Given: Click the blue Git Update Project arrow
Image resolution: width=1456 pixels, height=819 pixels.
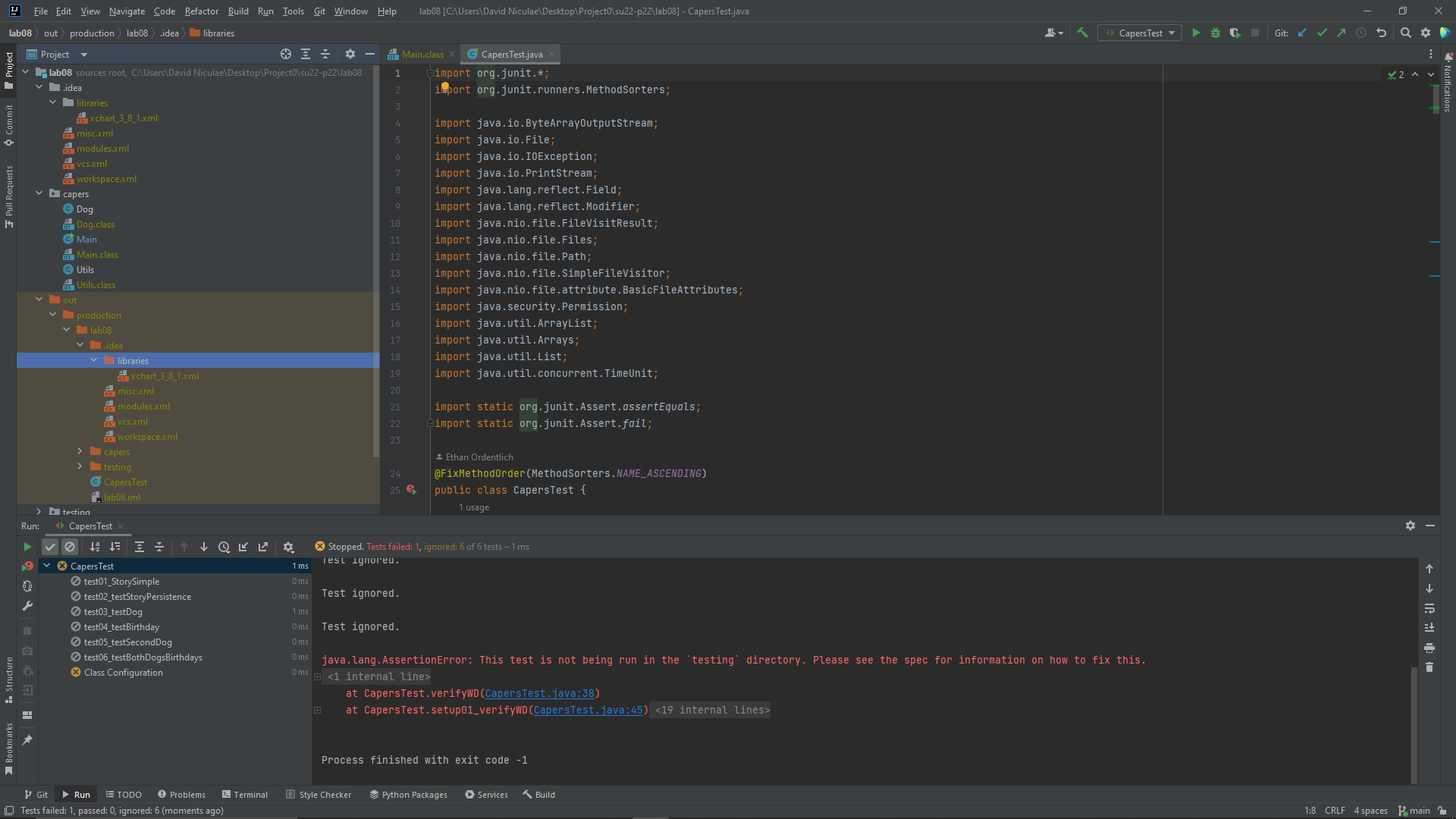Looking at the screenshot, I should click(x=1302, y=33).
